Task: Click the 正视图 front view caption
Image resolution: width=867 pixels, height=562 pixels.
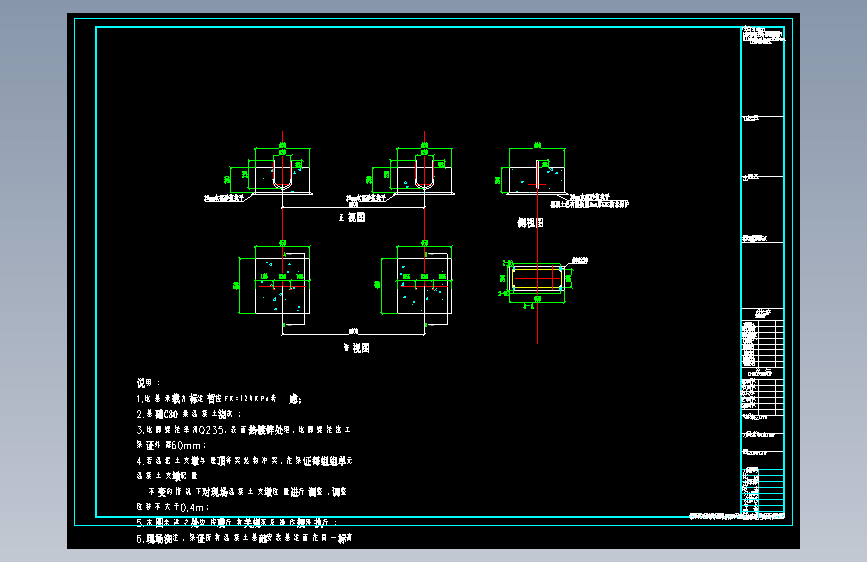Action: [x=352, y=217]
